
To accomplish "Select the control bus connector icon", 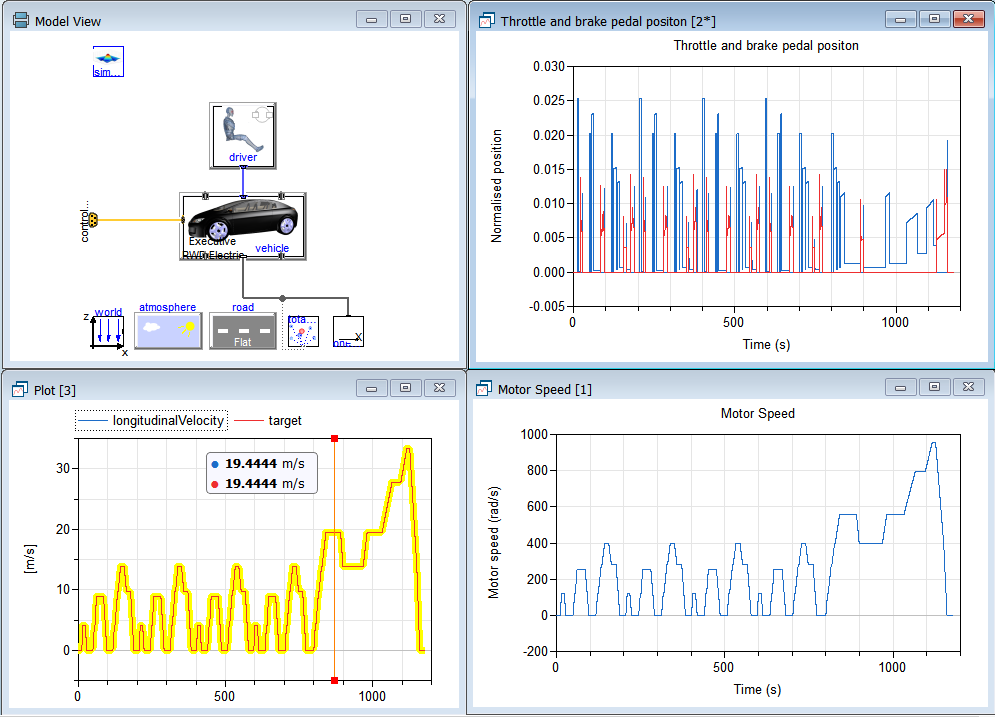I will (93, 220).
